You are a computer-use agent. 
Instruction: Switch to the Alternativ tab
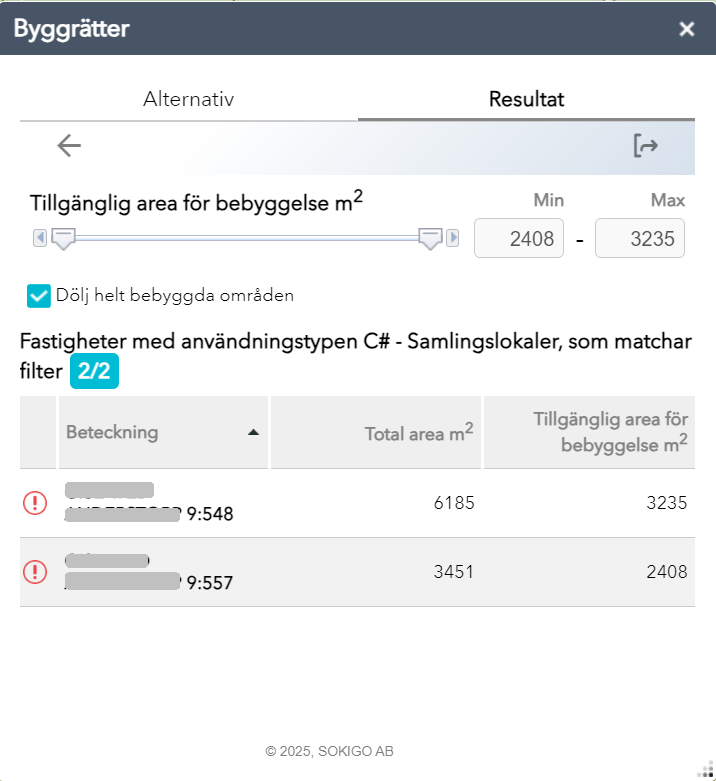[188, 100]
